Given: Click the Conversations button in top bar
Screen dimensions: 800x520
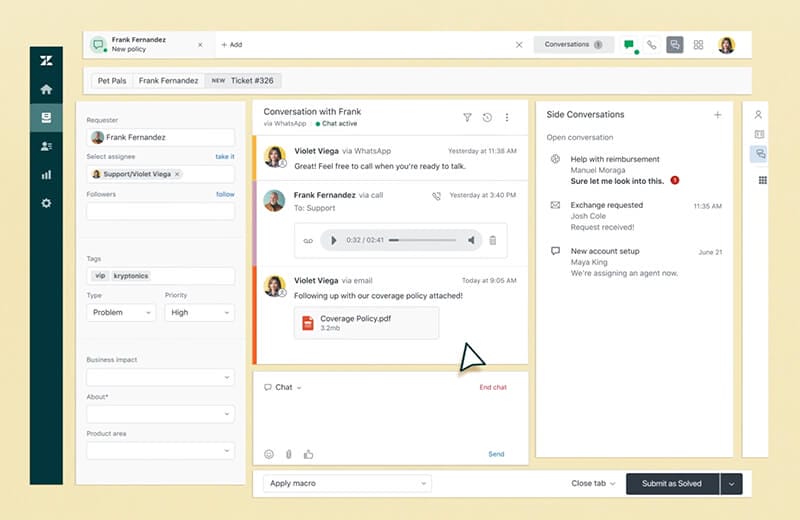Looking at the screenshot, I should 573,44.
